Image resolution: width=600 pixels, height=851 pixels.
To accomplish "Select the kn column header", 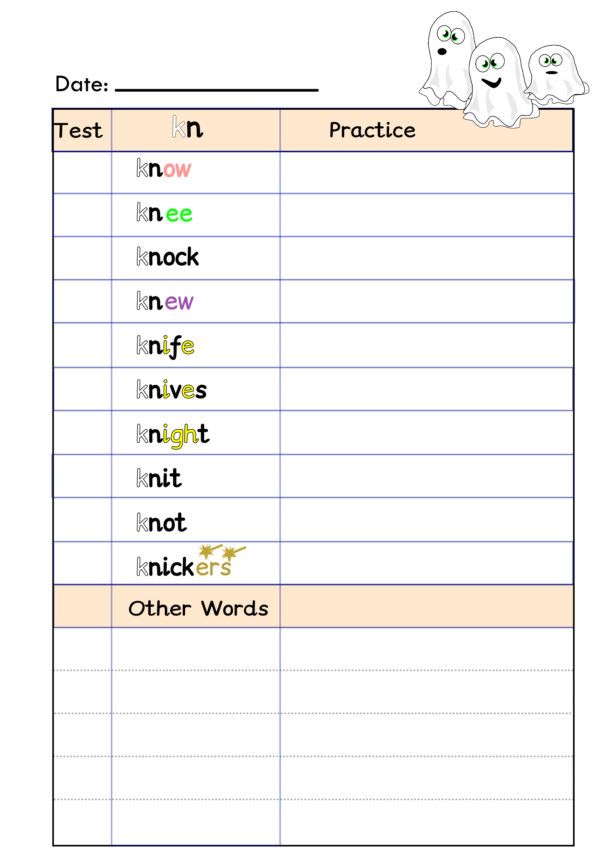I will coord(196,130).
